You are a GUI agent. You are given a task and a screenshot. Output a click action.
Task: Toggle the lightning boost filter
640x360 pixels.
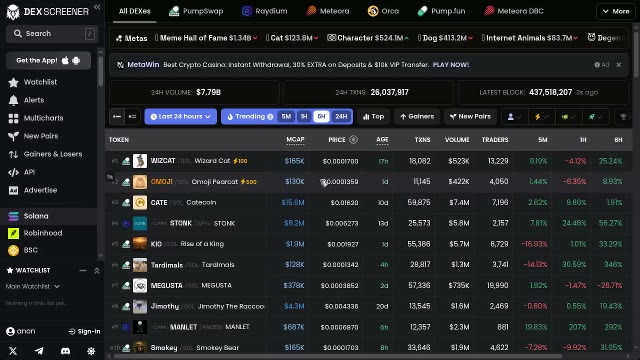[541, 117]
